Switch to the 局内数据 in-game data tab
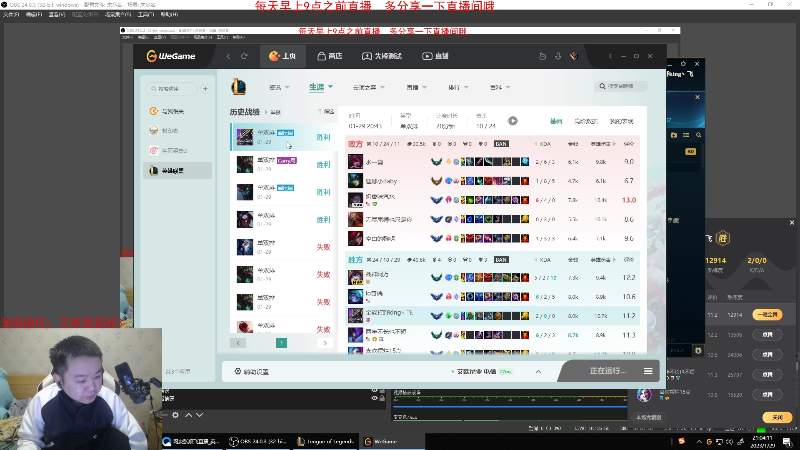This screenshot has width=800, height=450. 586,121
